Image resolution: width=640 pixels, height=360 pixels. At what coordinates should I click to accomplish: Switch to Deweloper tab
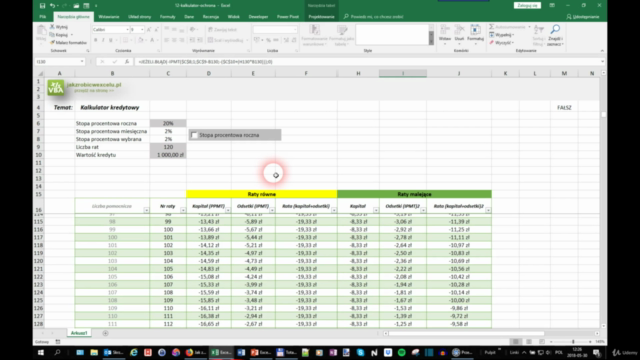point(258,17)
